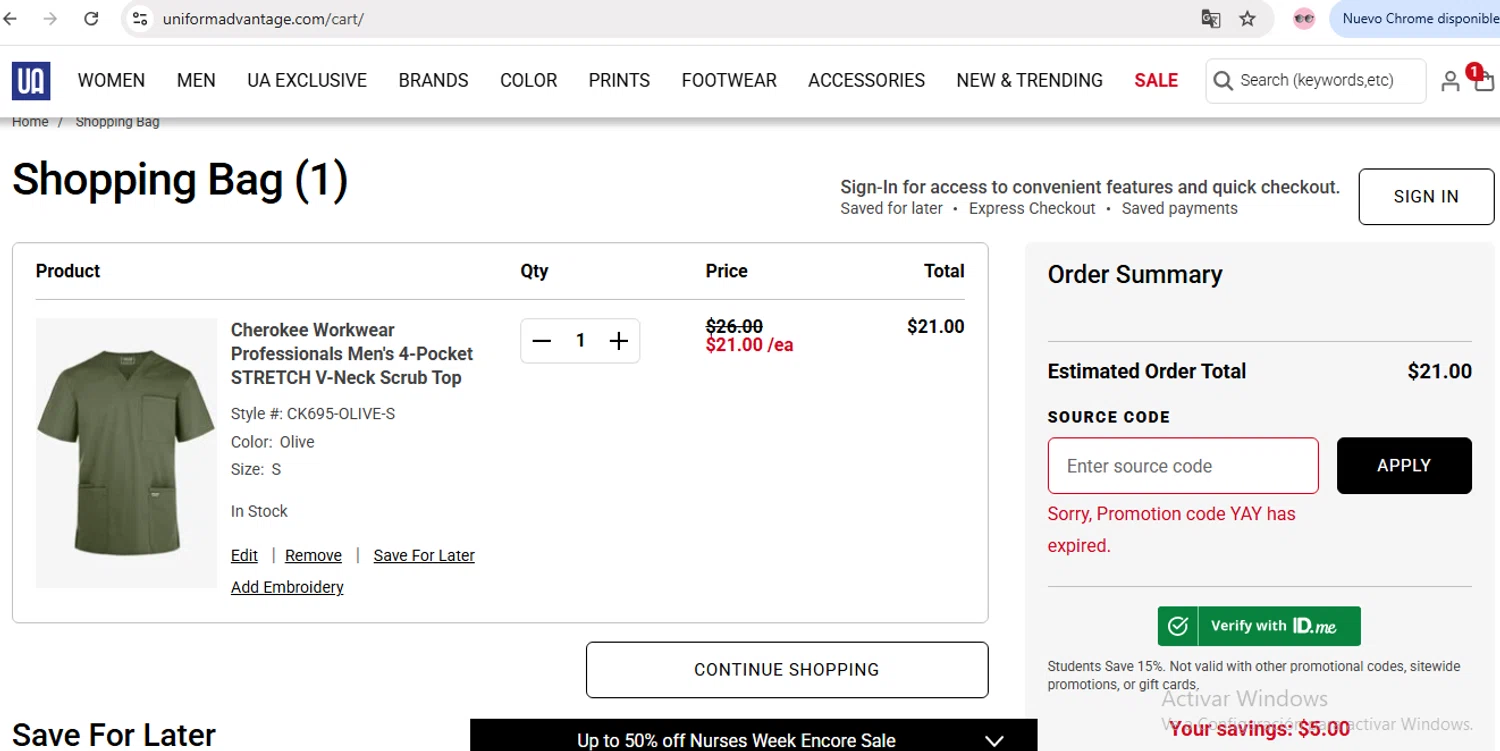Click the olive scrub top thumbnail
This screenshot has width=1500, height=751.
126,453
